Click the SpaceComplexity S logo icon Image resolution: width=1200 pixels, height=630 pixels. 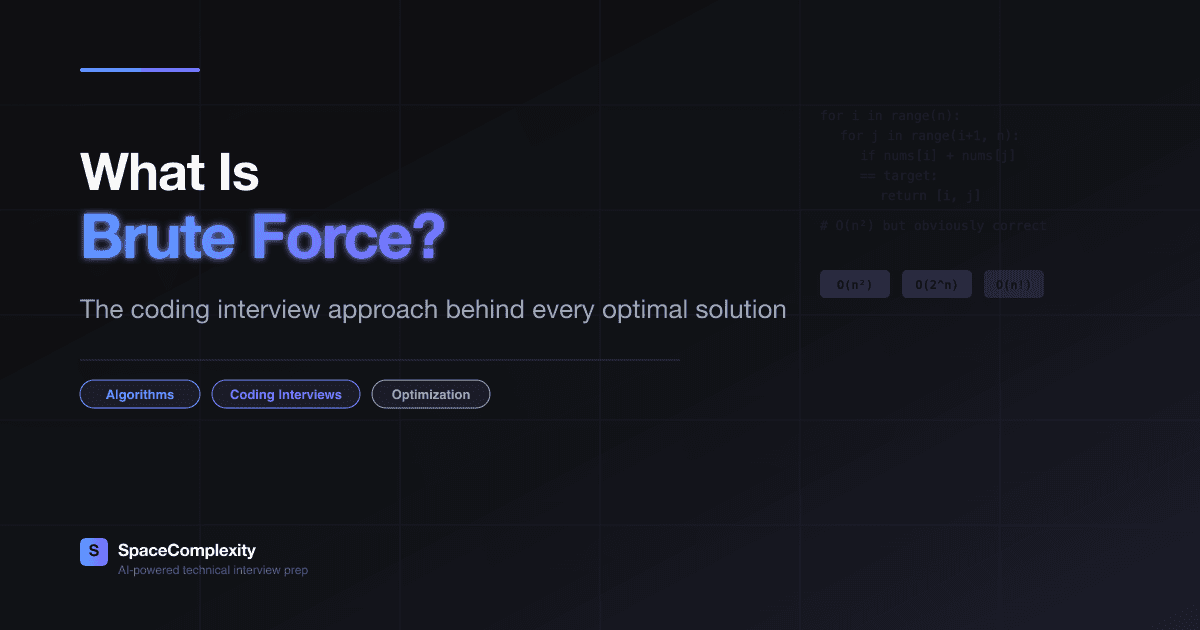[x=93, y=552]
